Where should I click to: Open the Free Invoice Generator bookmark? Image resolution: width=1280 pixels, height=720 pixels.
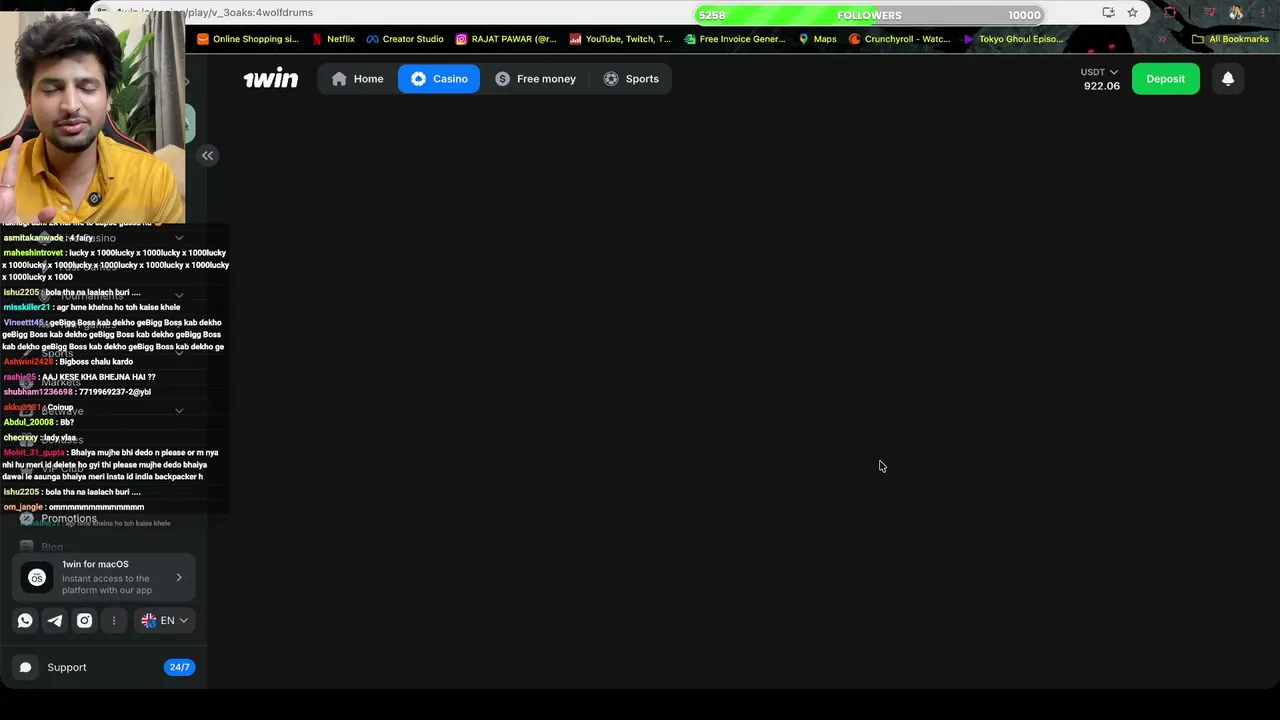point(735,39)
